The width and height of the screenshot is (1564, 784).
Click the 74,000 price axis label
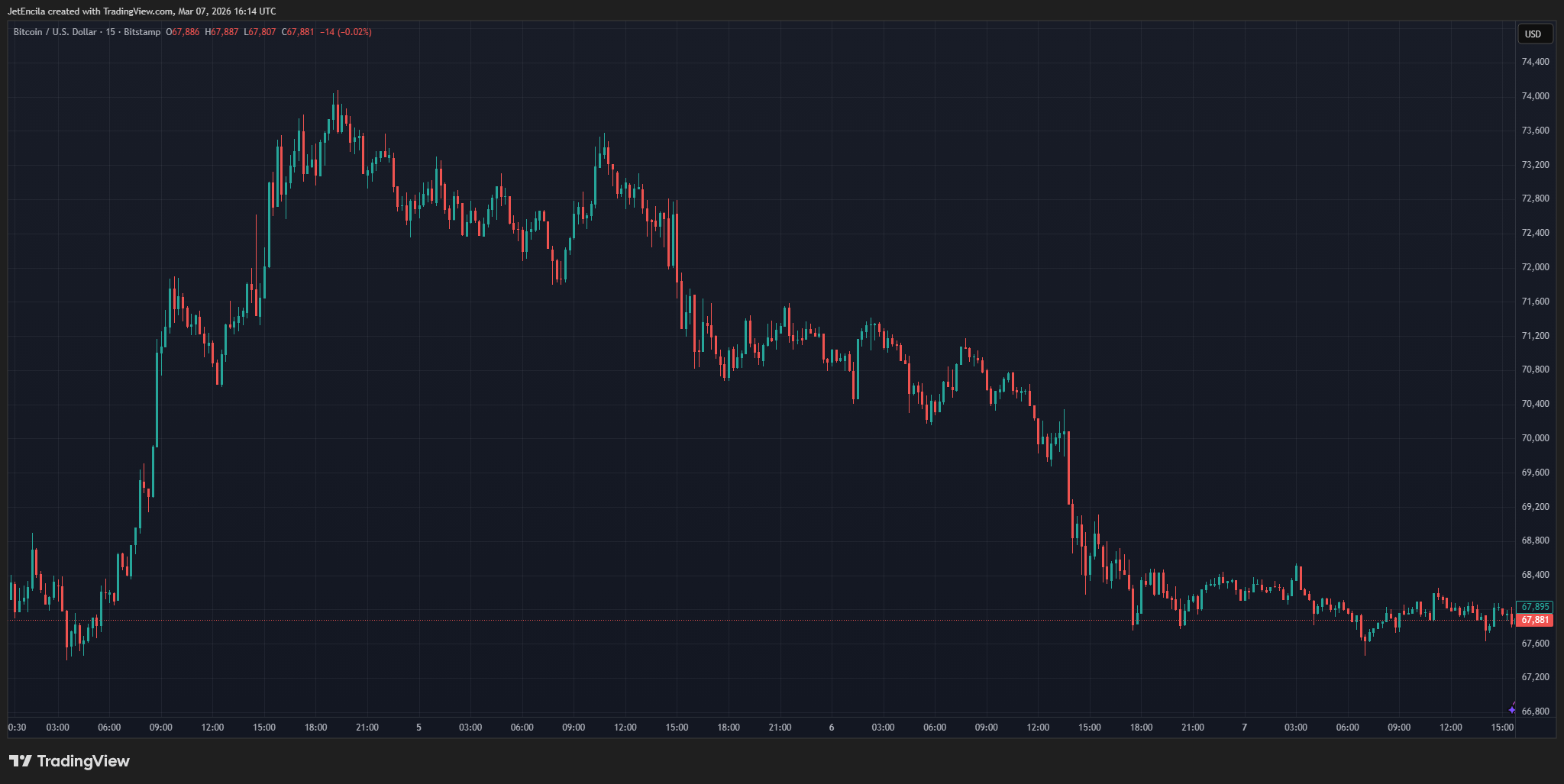(1535, 96)
